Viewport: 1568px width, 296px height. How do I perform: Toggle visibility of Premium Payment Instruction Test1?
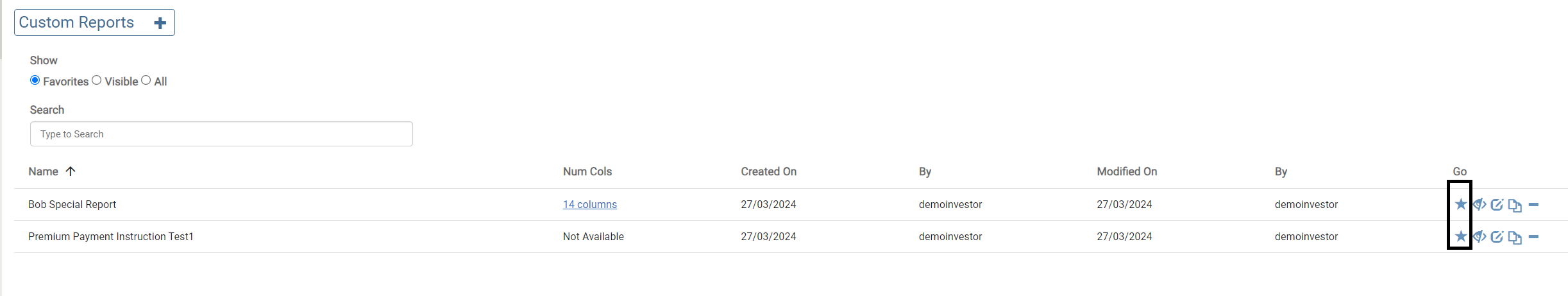[1479, 236]
